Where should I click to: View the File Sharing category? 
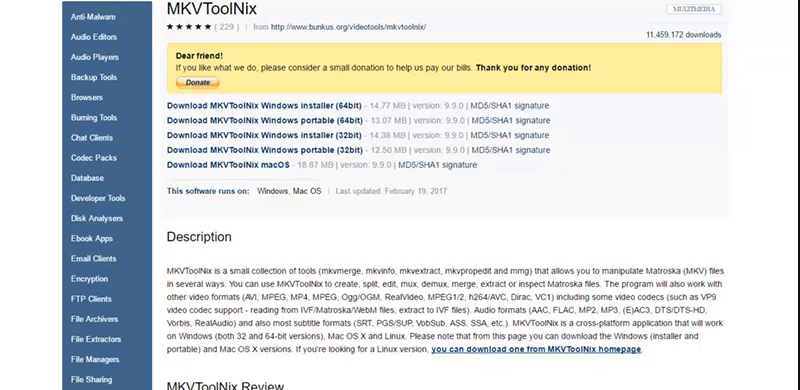(91, 379)
